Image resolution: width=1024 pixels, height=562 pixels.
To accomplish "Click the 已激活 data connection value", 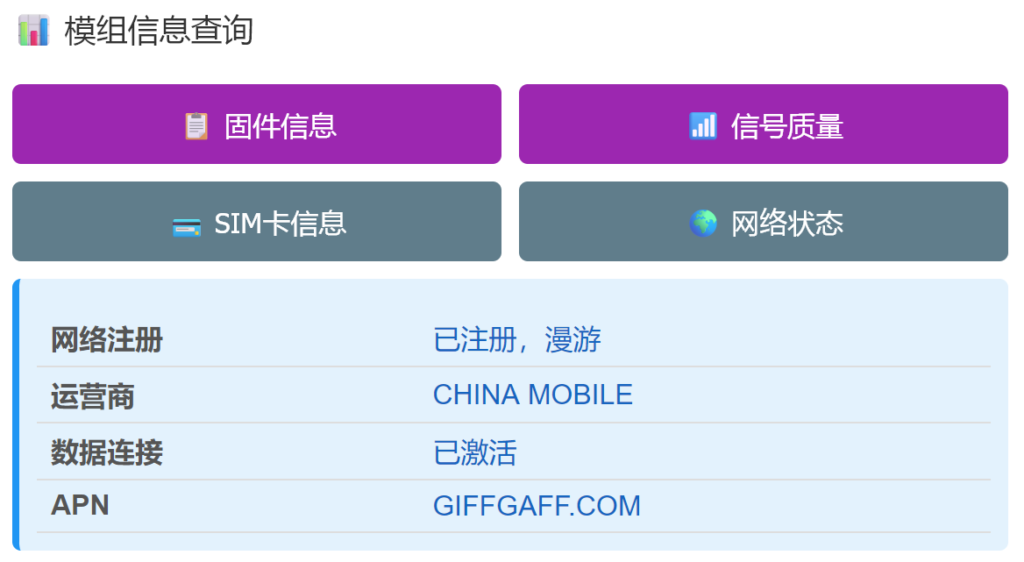I will tap(475, 453).
